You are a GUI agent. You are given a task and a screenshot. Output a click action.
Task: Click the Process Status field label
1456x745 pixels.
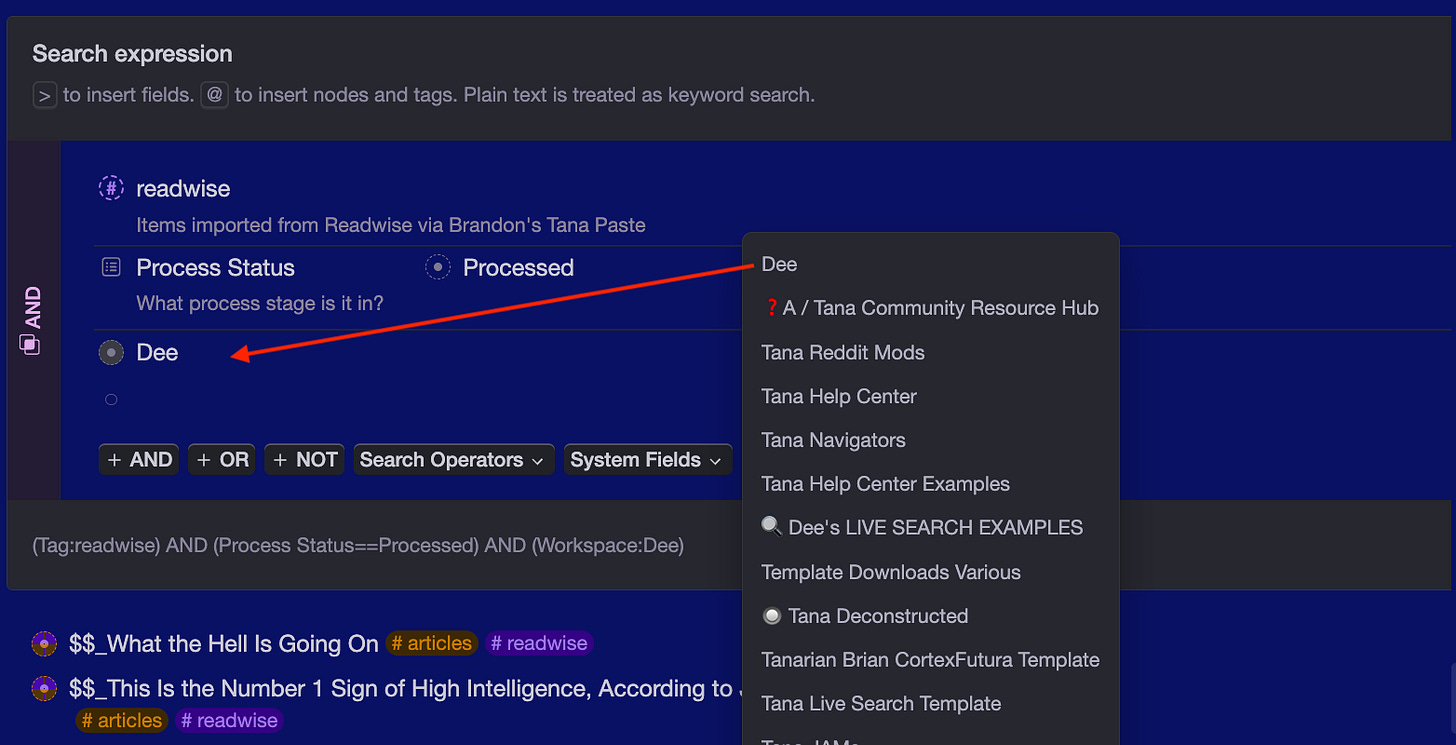point(215,267)
